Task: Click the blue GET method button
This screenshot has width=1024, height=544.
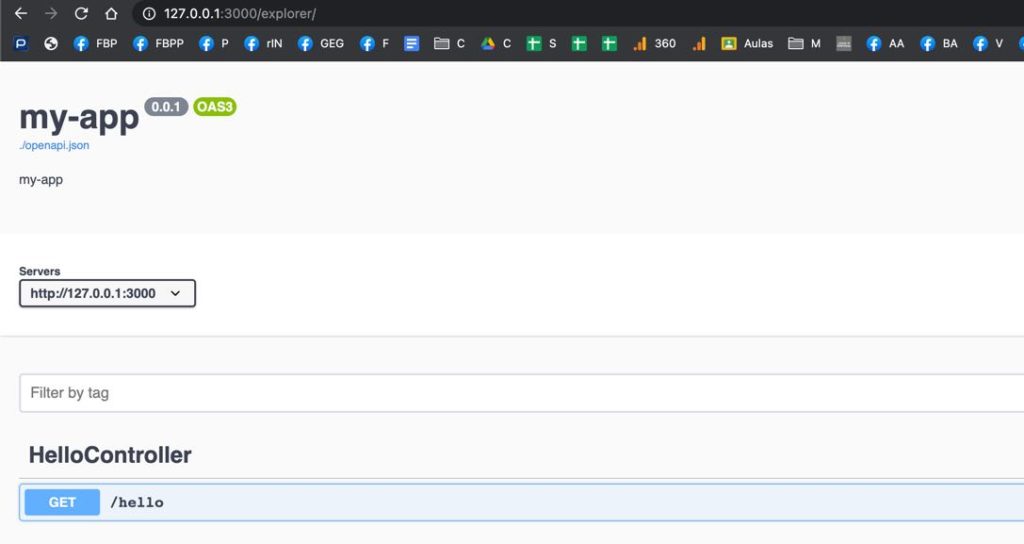Action: [62, 502]
